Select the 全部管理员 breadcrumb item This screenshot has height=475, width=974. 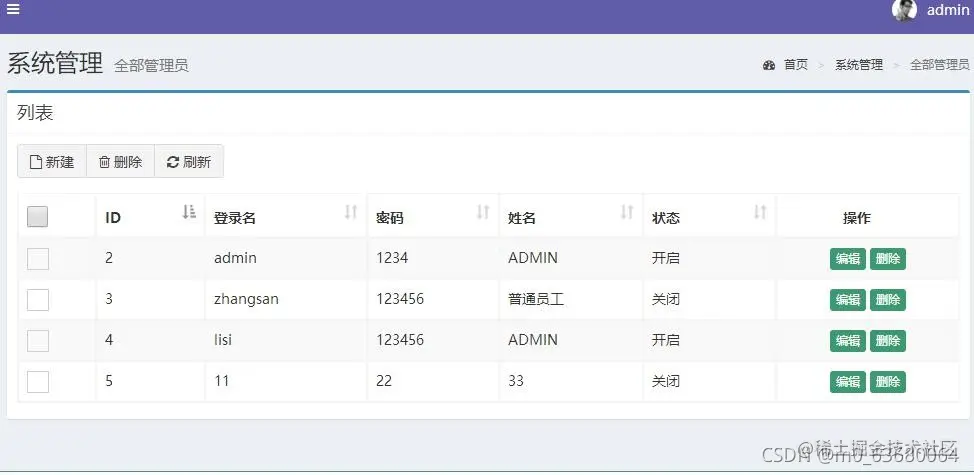point(940,65)
